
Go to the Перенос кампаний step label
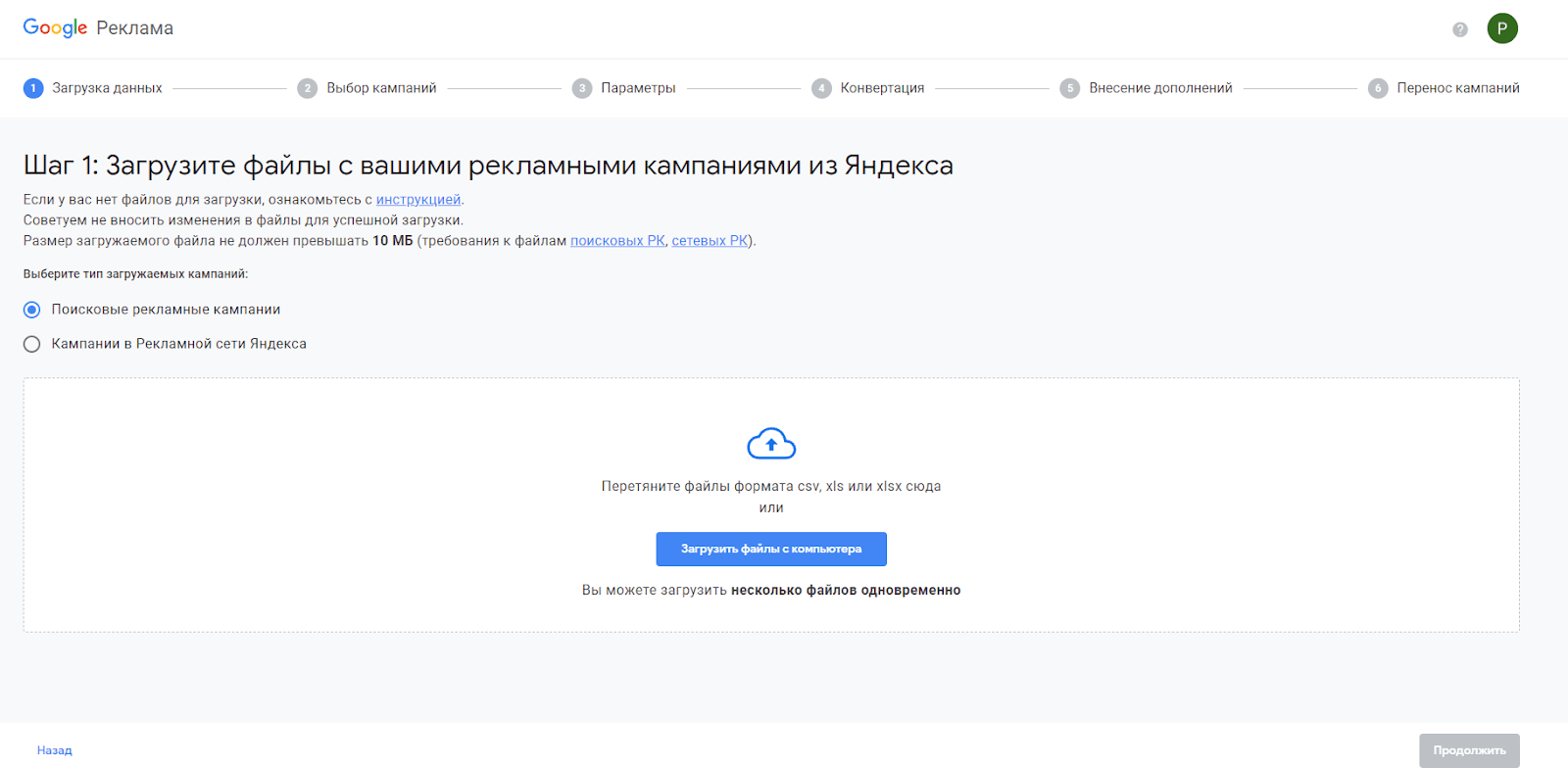[1458, 88]
